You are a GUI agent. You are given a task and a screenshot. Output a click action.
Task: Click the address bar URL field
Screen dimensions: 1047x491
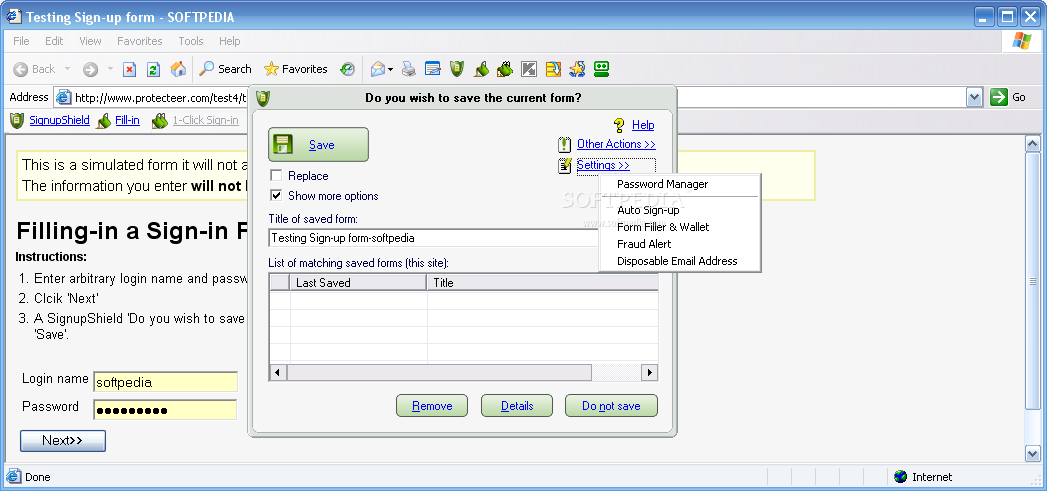coord(511,98)
